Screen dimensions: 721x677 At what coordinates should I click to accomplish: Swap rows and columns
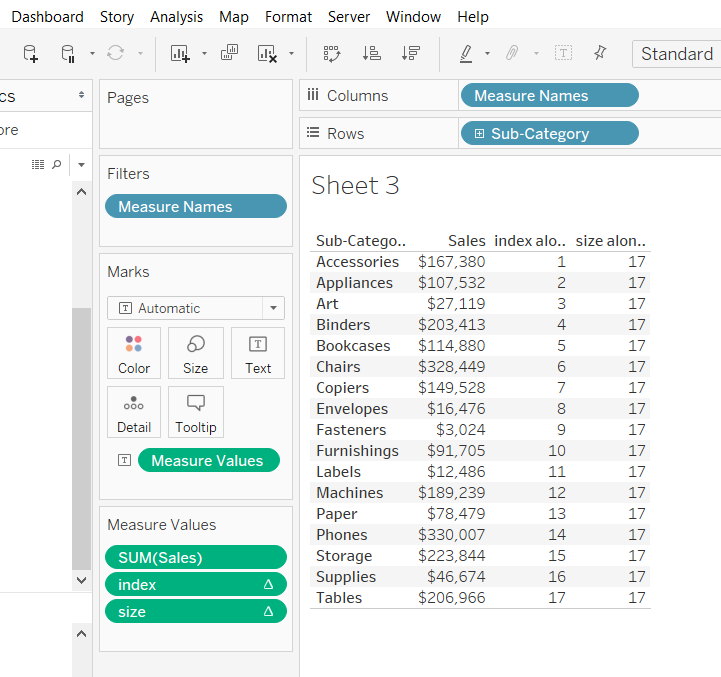332,54
